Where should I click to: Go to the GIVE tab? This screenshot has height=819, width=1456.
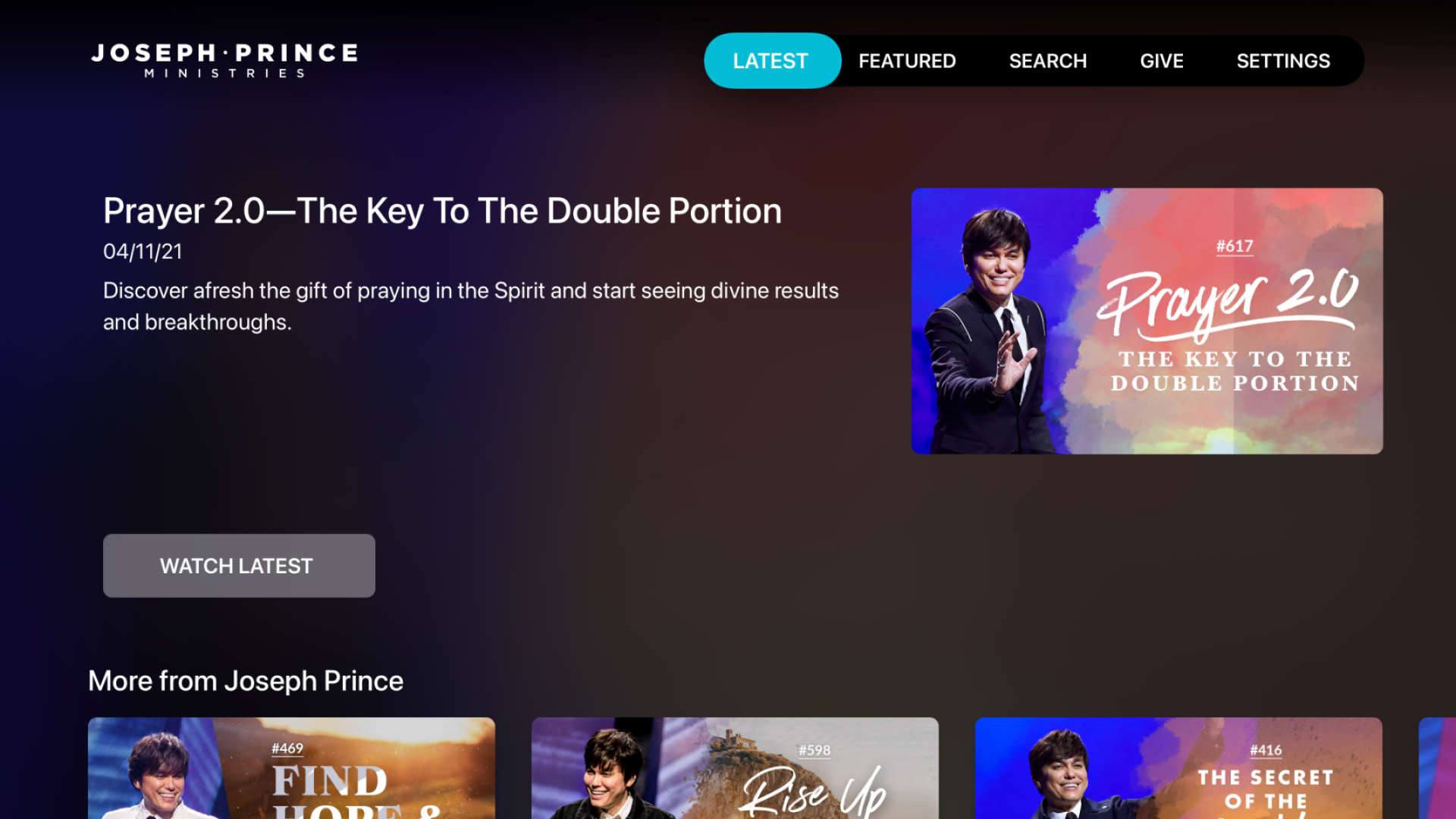click(x=1161, y=61)
